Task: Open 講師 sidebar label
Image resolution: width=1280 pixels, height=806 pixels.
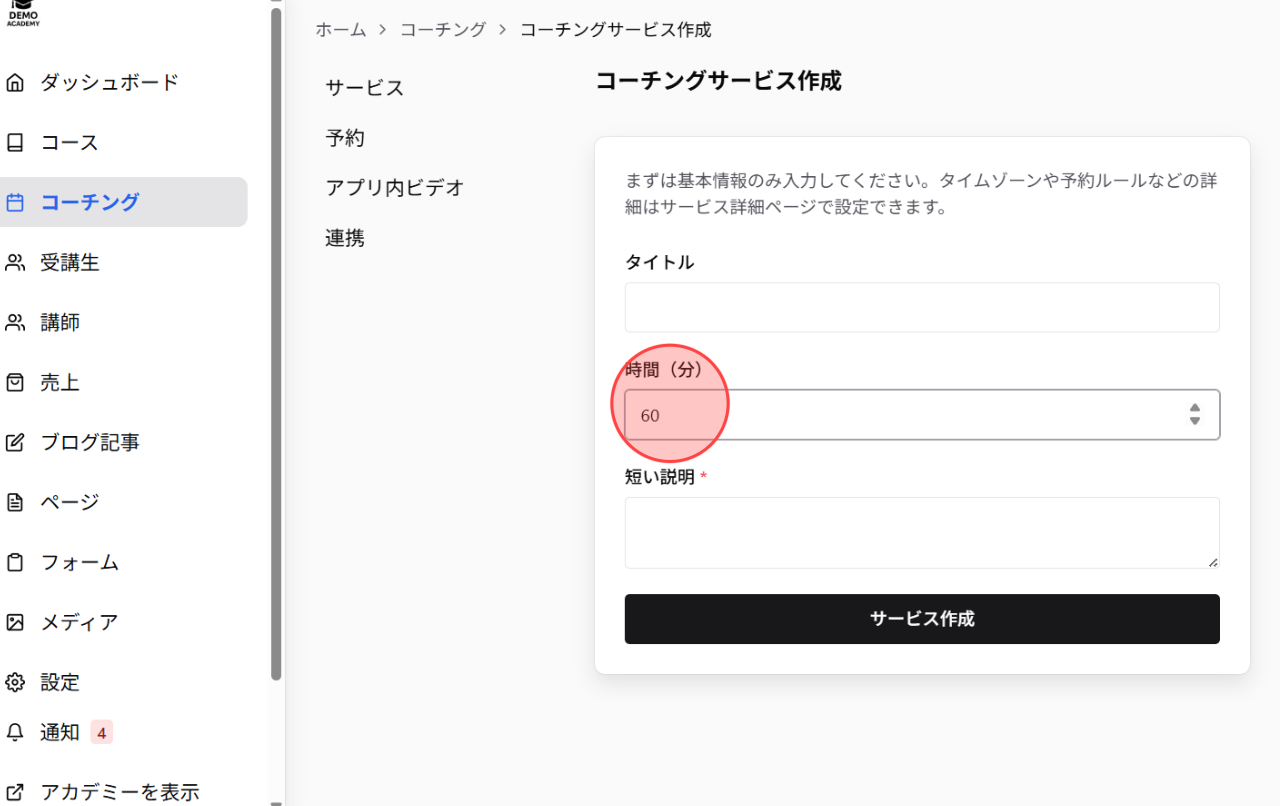Action: (x=60, y=322)
